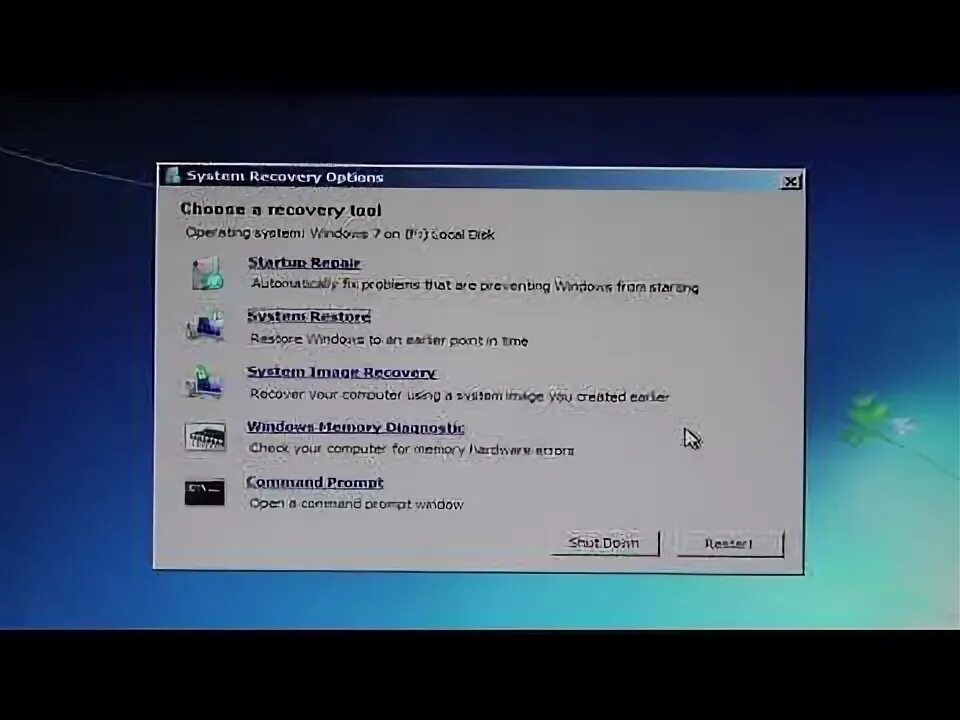Screen dimensions: 960x720
Task: Click 'Open a command prompt window' description
Action: [x=356, y=504]
